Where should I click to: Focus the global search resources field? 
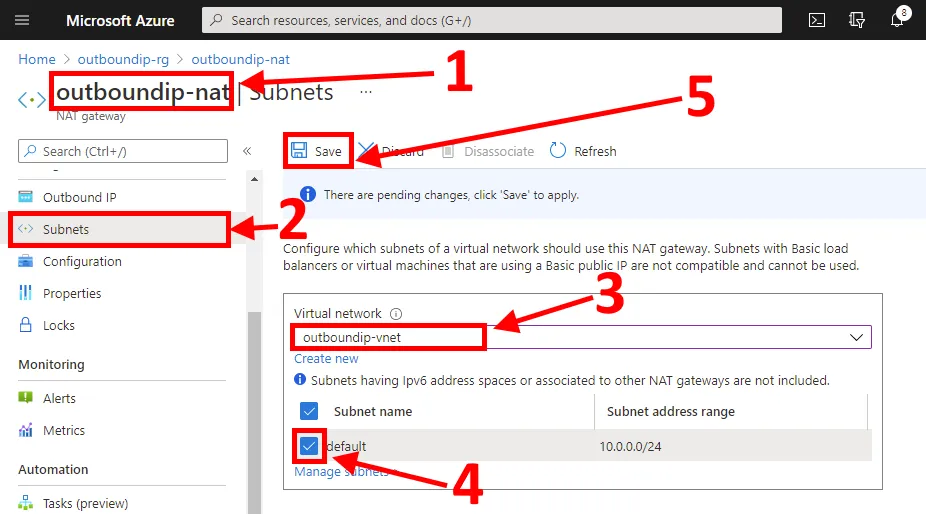[x=491, y=20]
